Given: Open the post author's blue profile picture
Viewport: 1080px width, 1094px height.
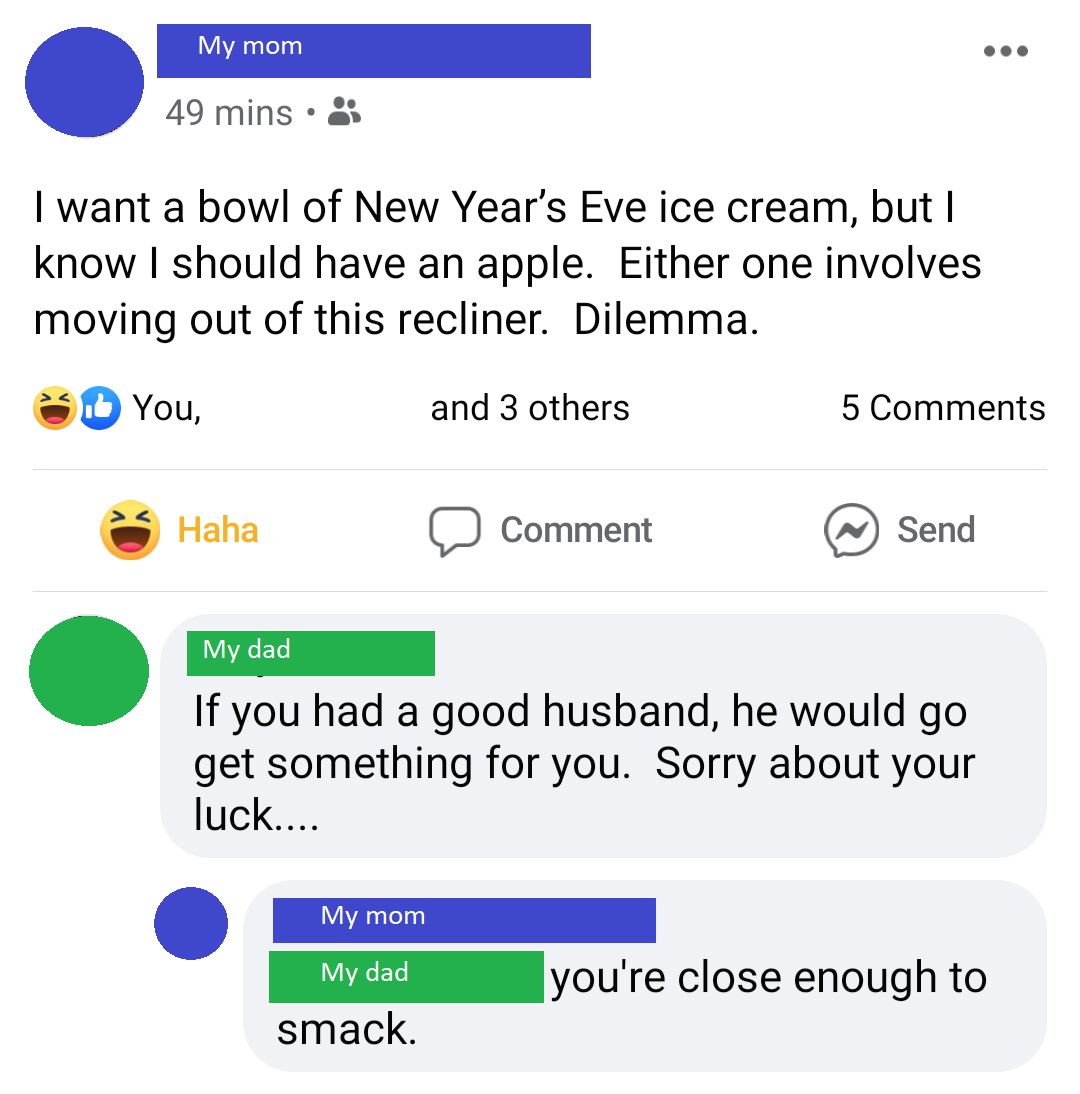Looking at the screenshot, I should (x=84, y=82).
